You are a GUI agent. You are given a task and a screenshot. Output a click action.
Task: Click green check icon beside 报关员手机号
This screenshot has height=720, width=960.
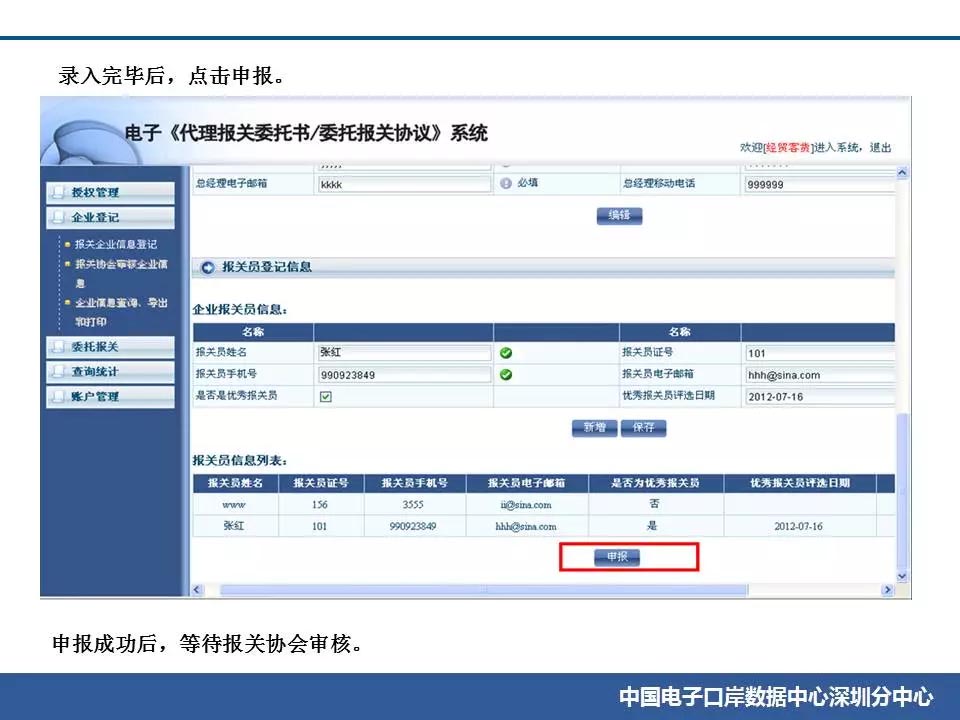point(506,374)
